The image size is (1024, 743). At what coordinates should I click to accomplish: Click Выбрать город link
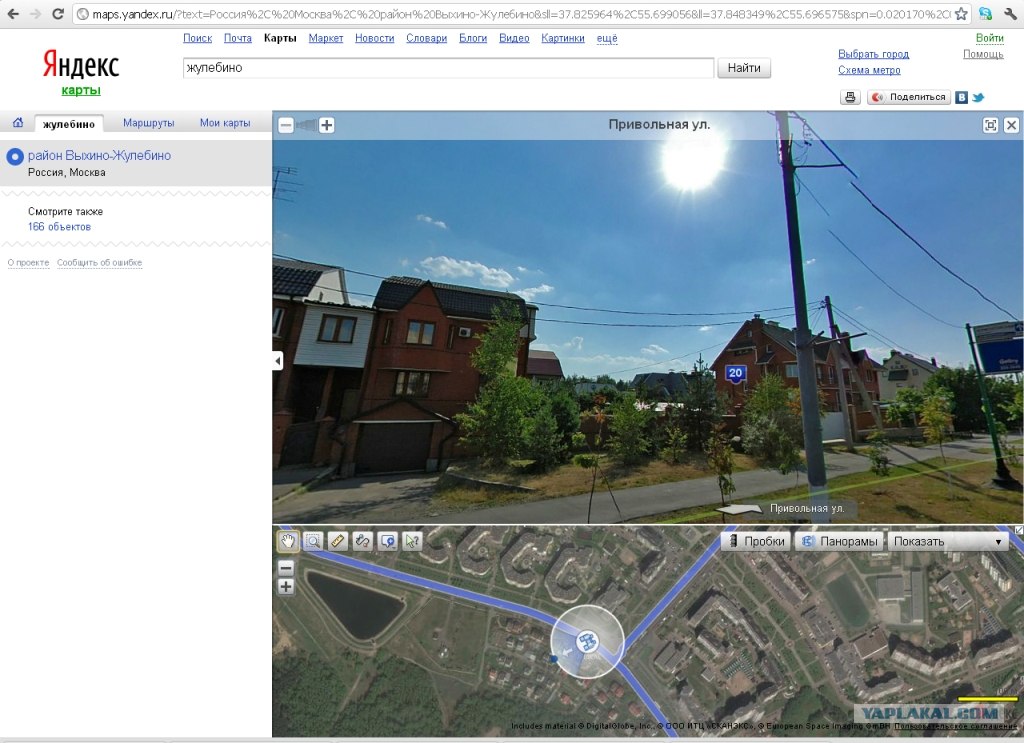(x=873, y=54)
